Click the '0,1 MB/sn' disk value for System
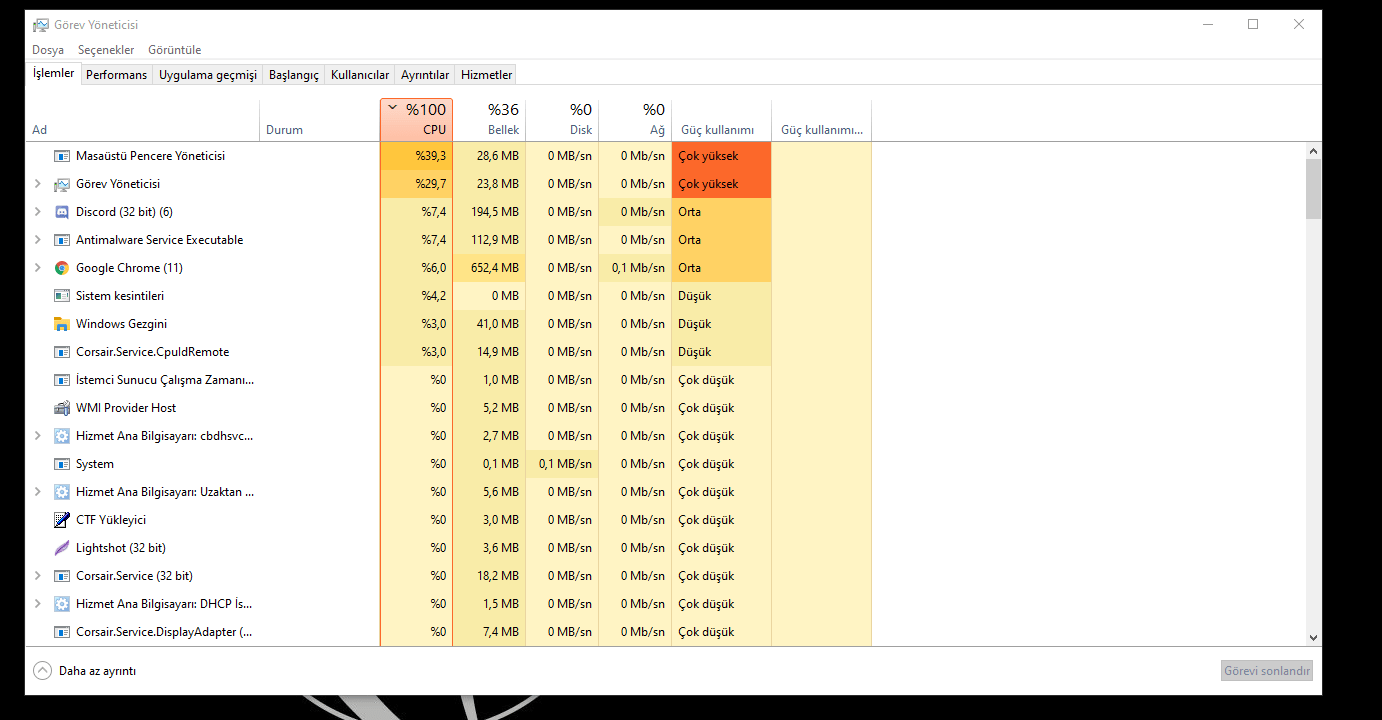This screenshot has width=1382, height=720. [563, 464]
